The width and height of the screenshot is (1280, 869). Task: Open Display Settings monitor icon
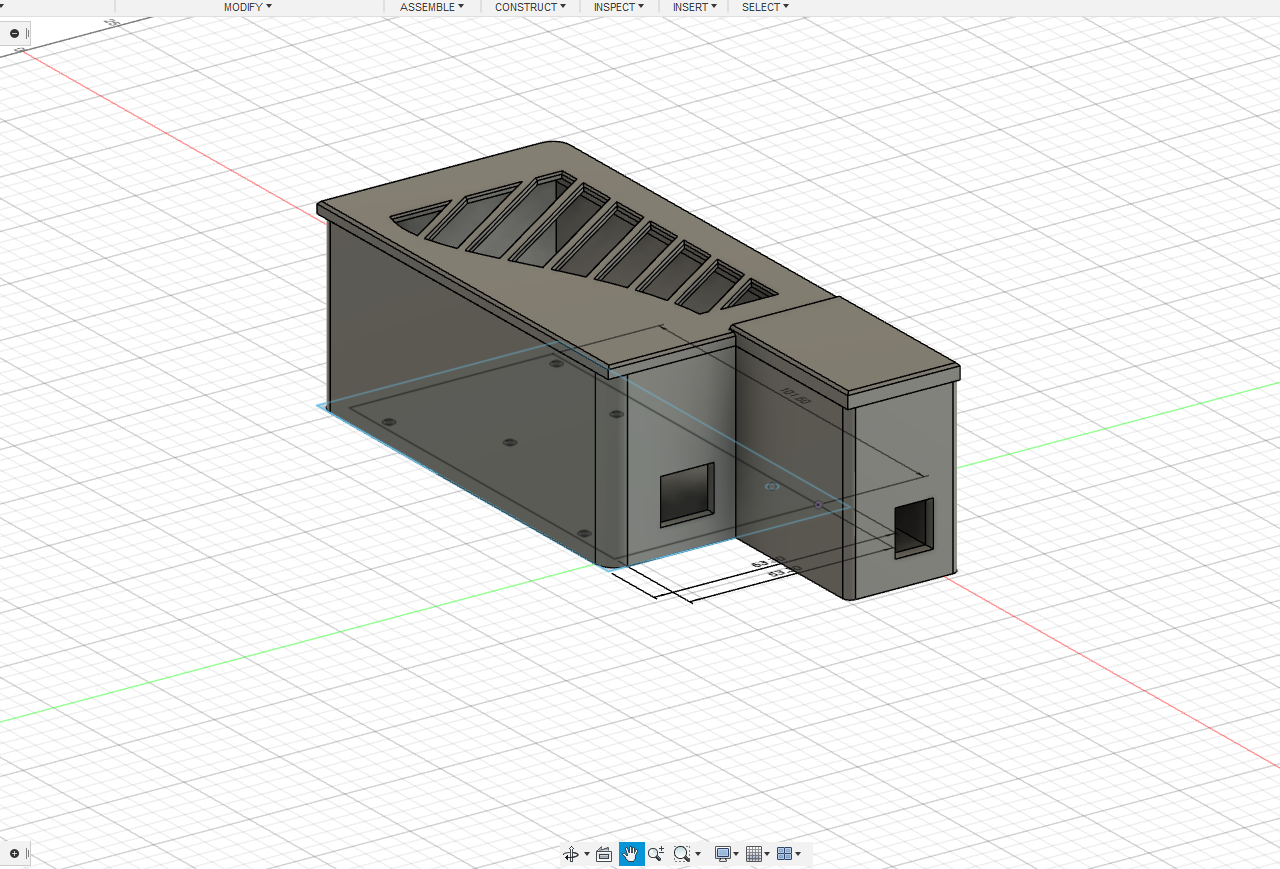coord(722,854)
